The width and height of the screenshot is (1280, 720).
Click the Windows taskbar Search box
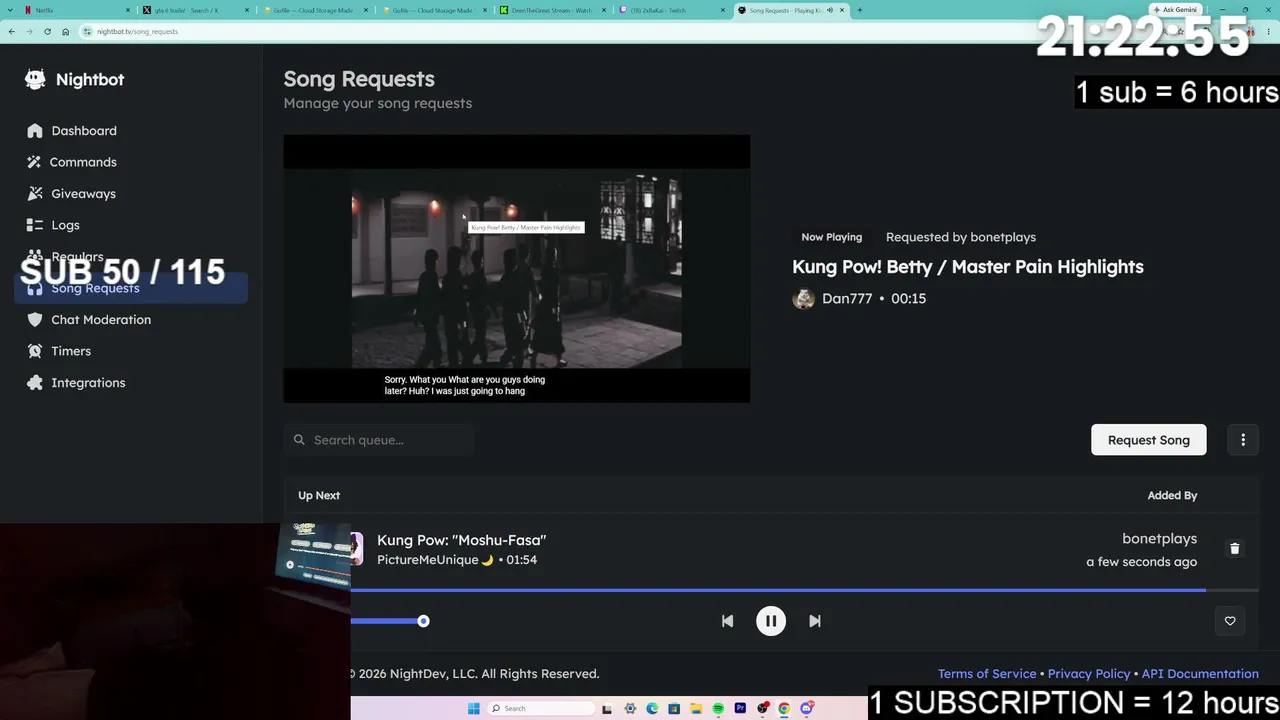tap(540, 709)
